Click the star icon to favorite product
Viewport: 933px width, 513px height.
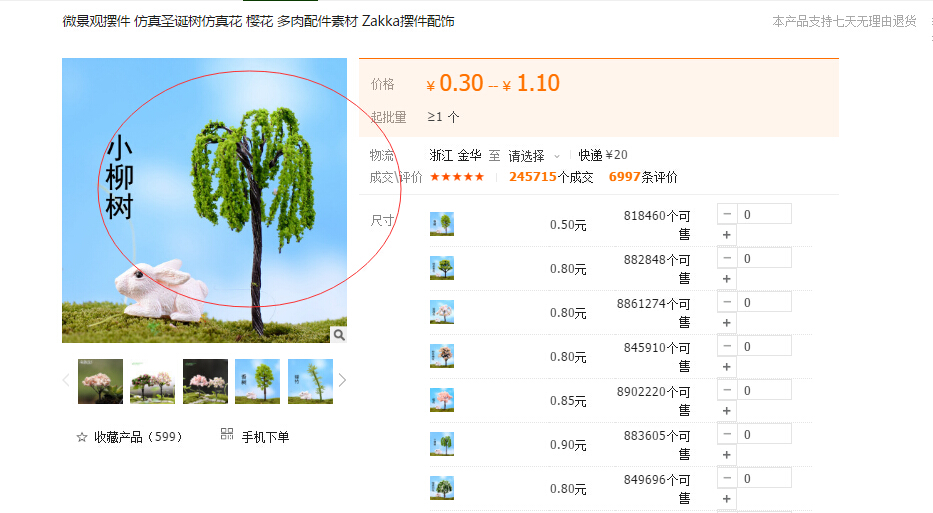coord(82,437)
